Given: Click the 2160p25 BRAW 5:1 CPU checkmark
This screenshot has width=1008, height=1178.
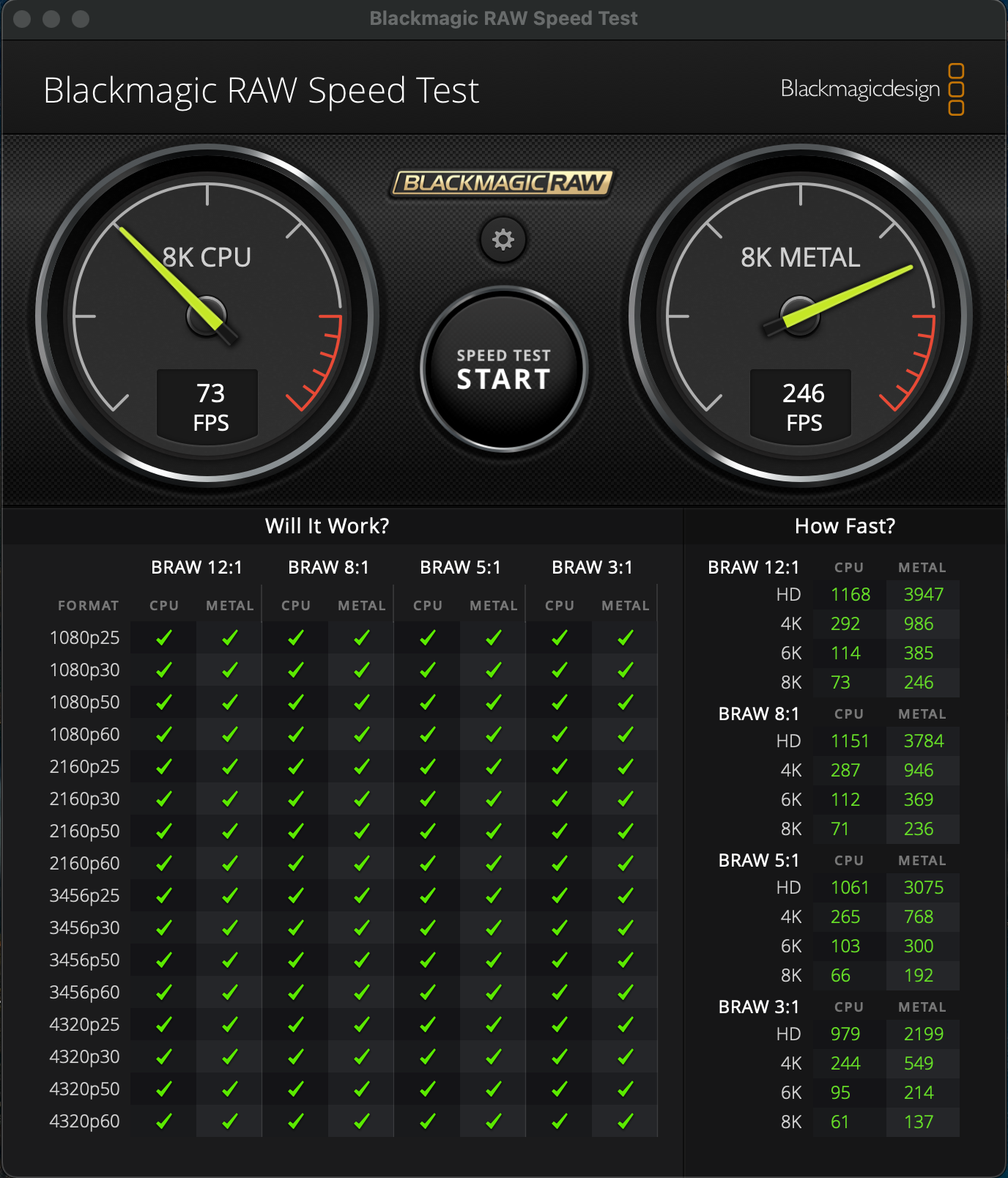Looking at the screenshot, I should pyautogui.click(x=427, y=767).
